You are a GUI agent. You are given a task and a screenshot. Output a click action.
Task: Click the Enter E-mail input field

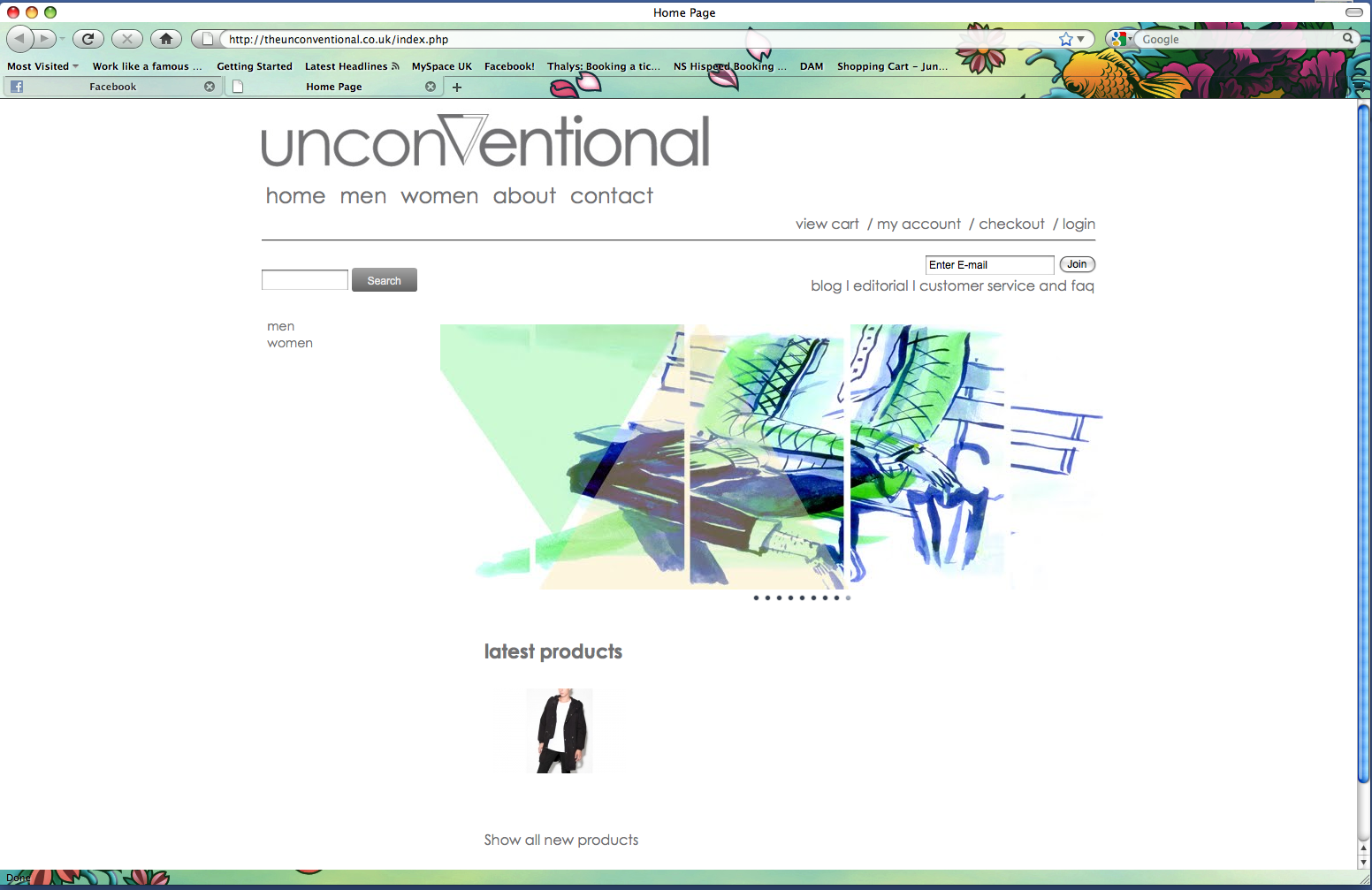coord(988,264)
